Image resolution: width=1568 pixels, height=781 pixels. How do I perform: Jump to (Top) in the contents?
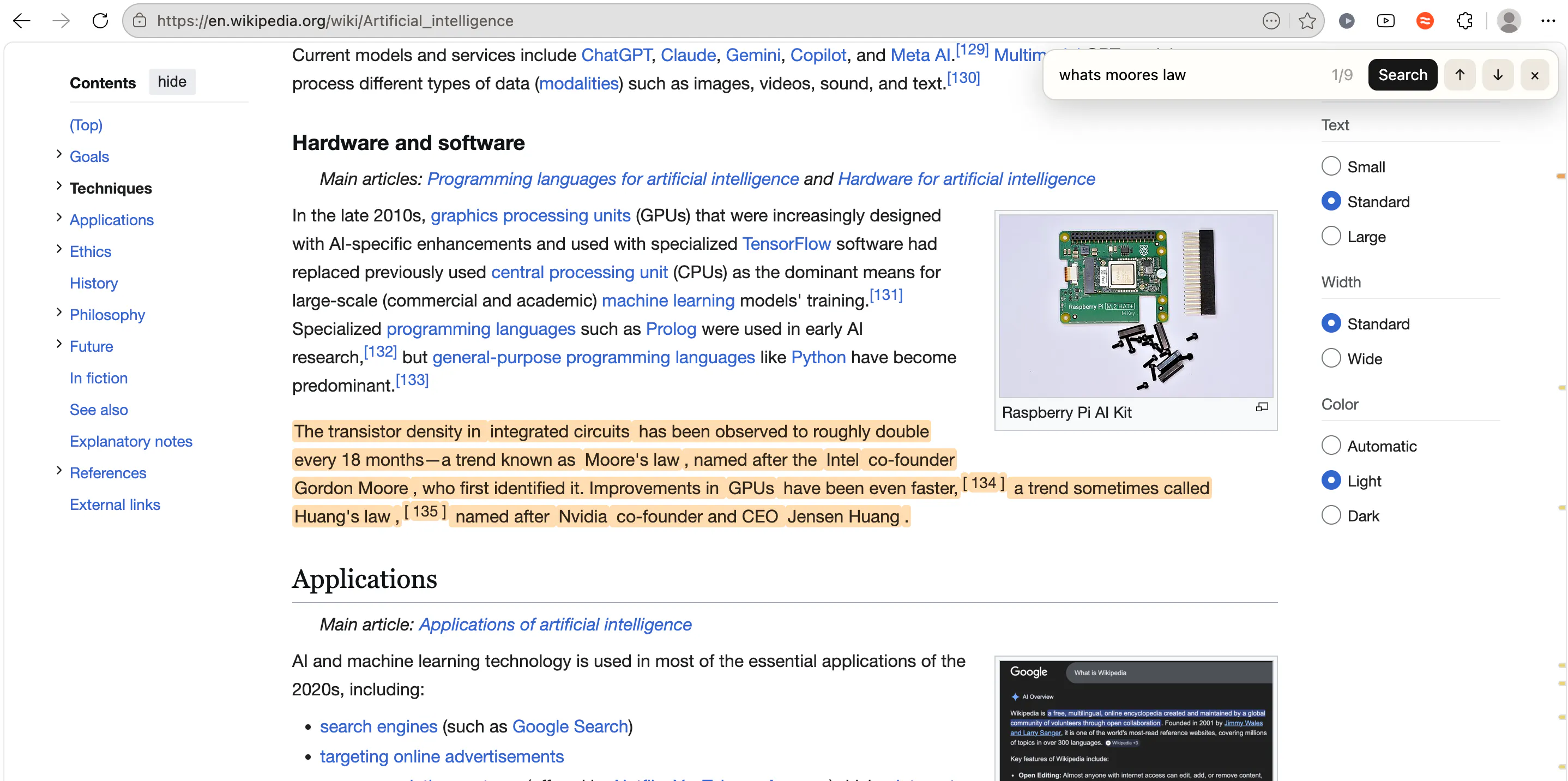[86, 125]
